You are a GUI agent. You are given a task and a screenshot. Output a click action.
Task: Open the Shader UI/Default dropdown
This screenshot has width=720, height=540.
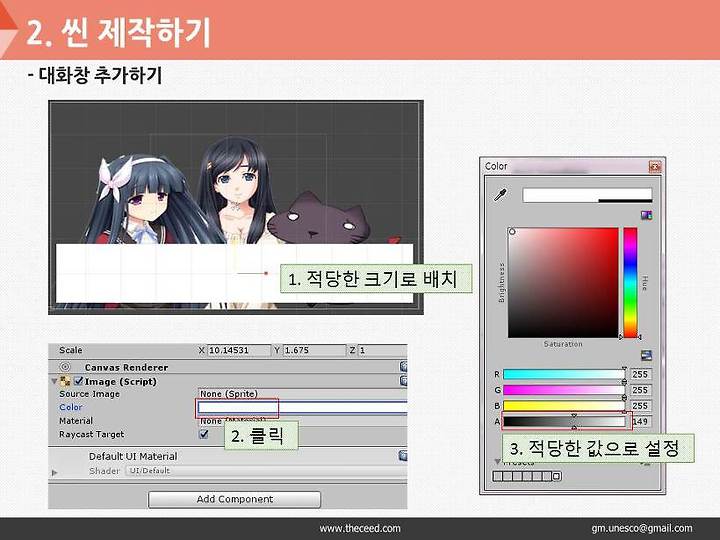click(x=266, y=471)
